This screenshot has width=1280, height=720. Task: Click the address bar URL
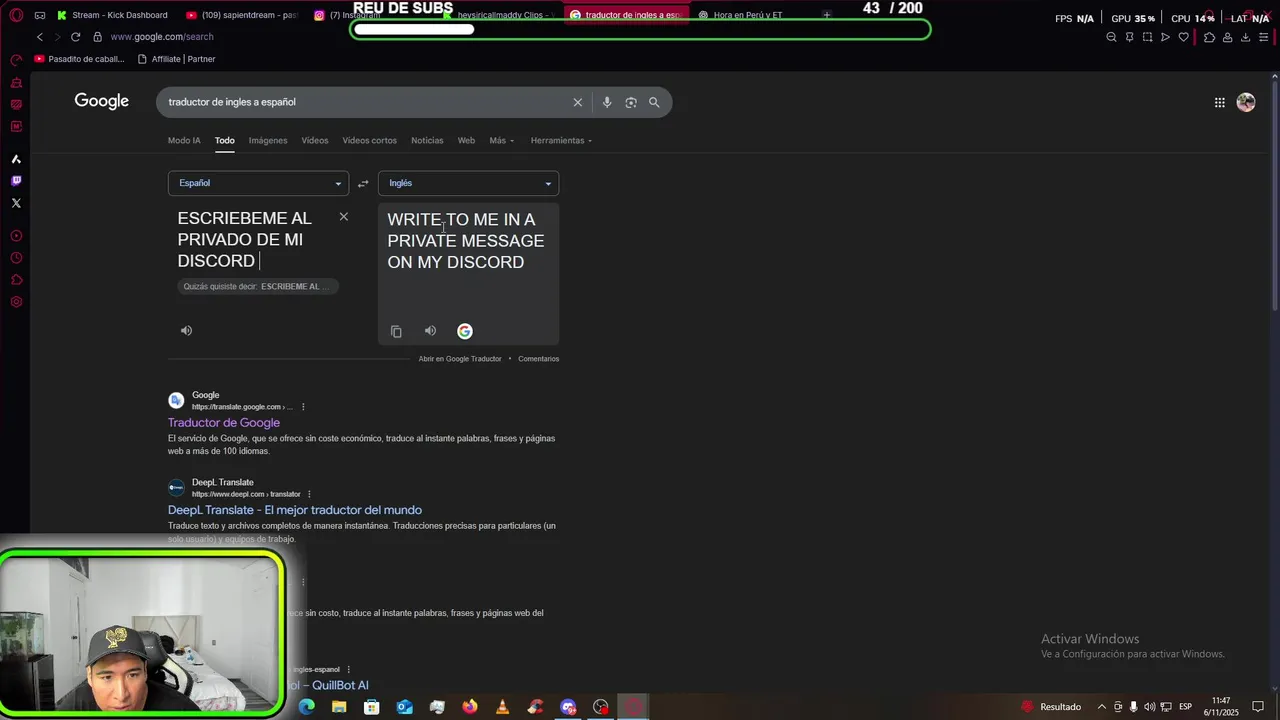click(162, 37)
